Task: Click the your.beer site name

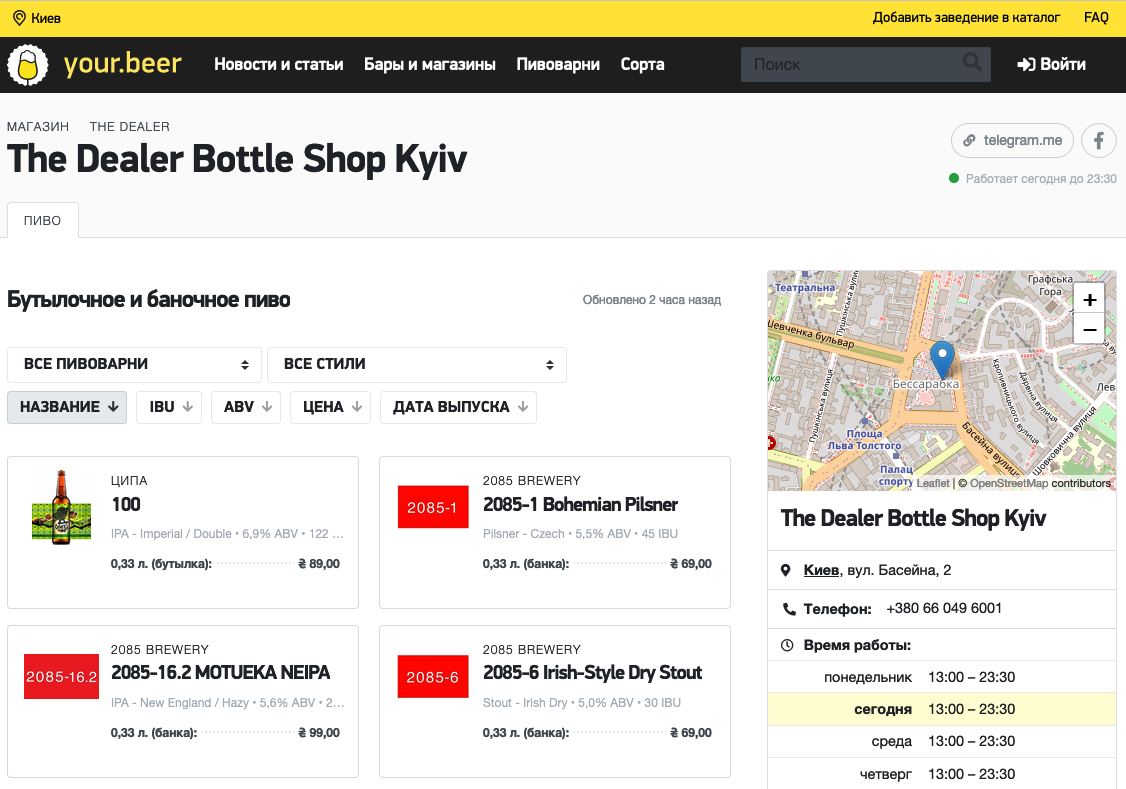Action: tap(123, 64)
